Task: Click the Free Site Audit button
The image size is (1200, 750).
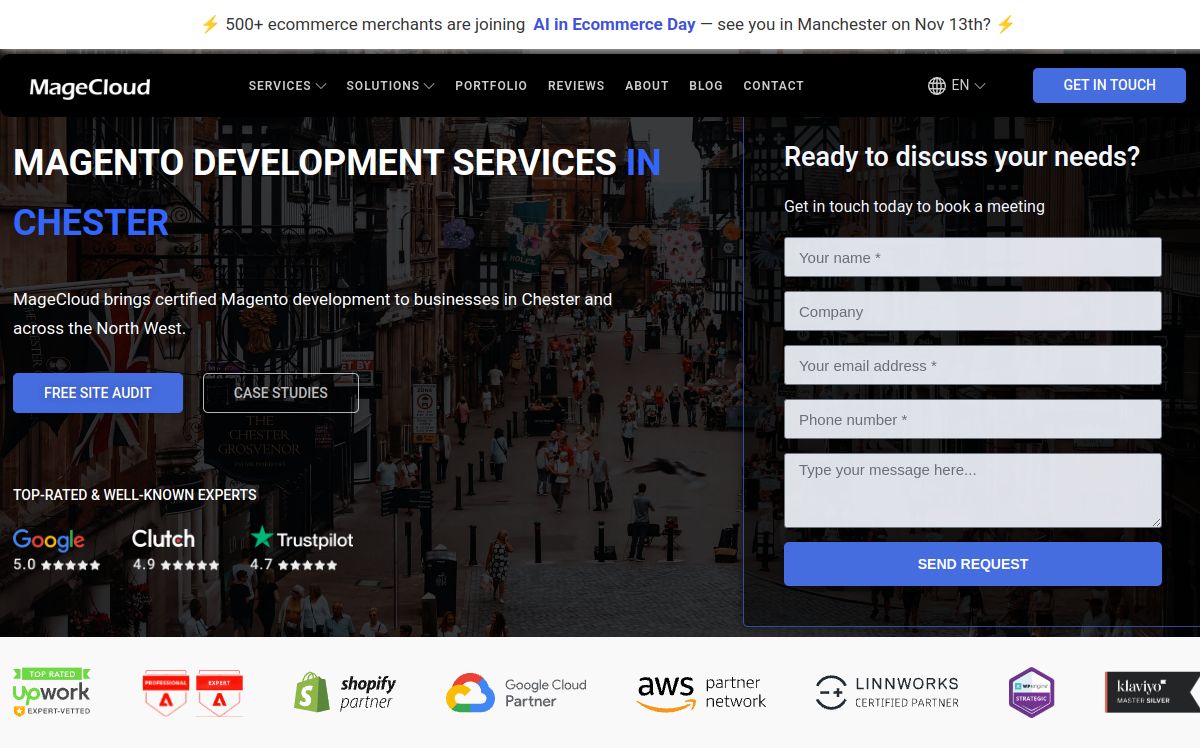Action: 98,393
